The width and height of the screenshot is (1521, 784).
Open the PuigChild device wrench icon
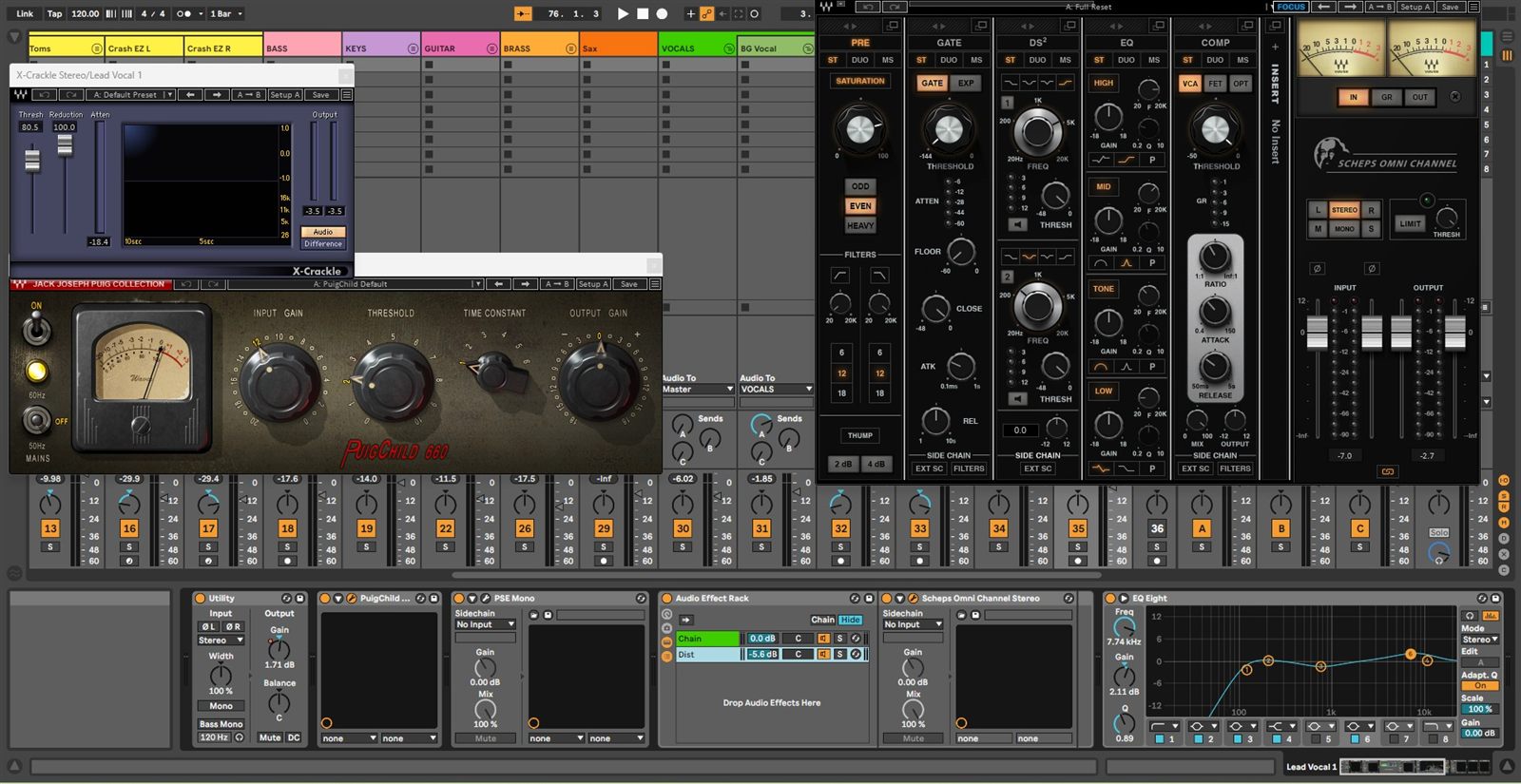351,599
